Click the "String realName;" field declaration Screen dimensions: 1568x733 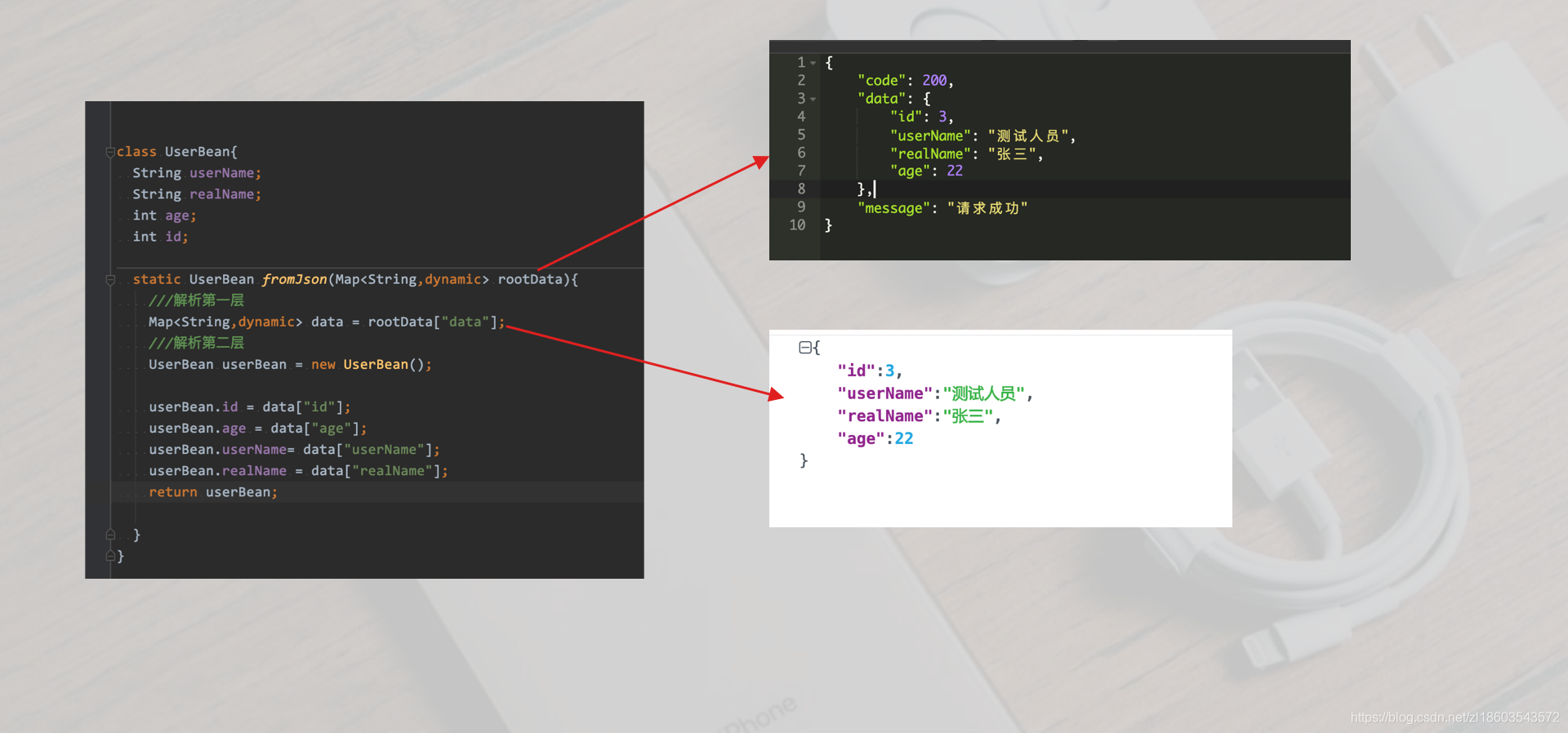[x=197, y=194]
